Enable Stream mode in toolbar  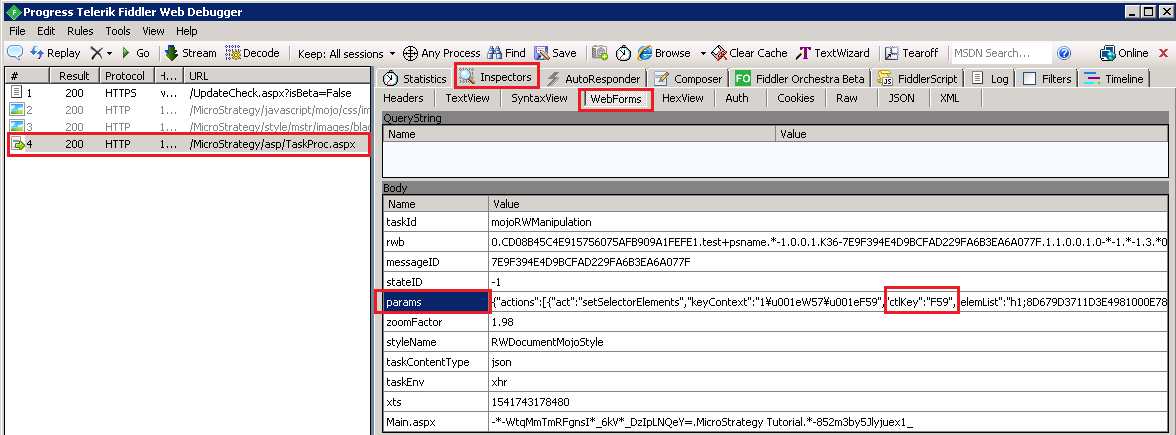(x=190, y=53)
